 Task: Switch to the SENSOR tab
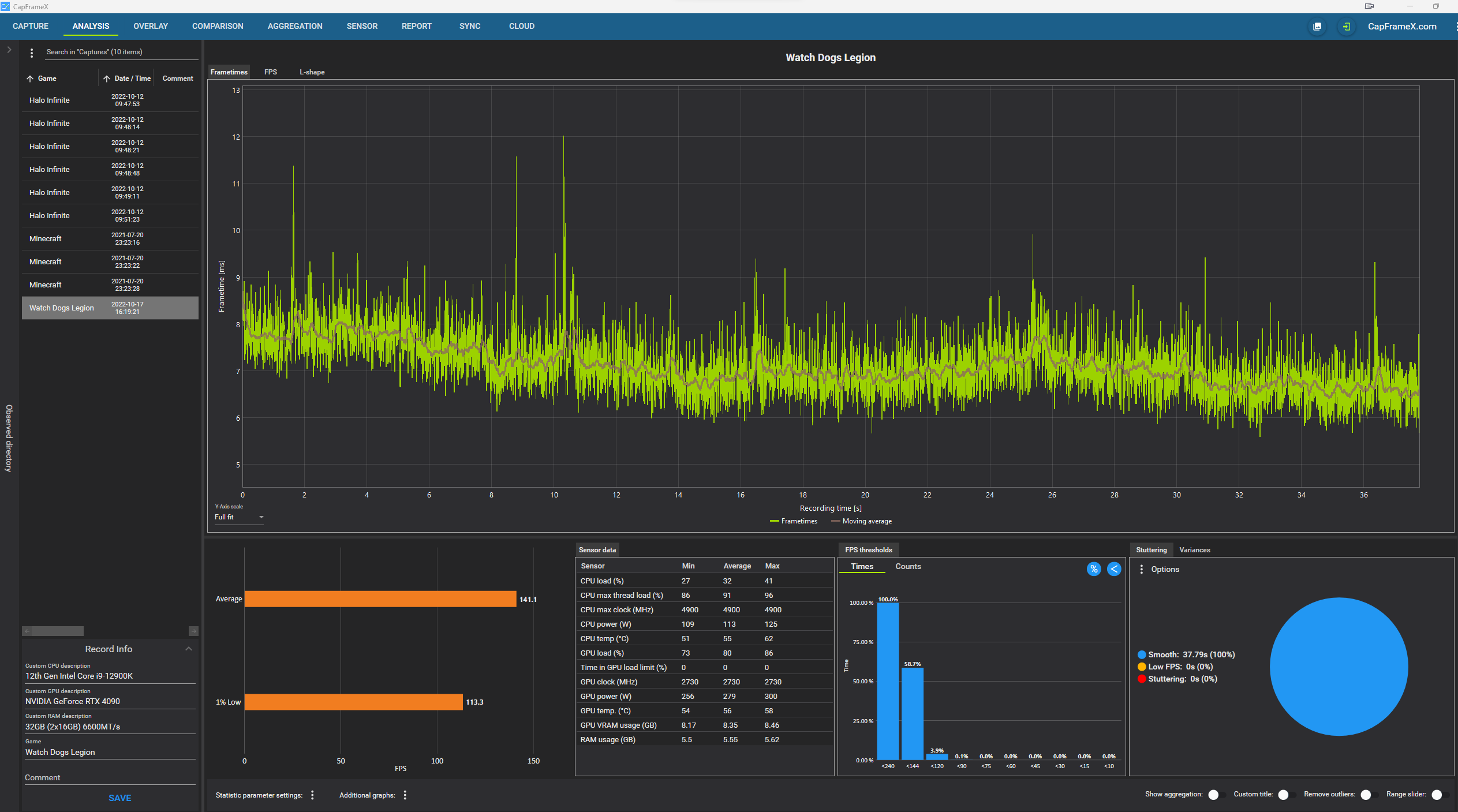click(362, 26)
